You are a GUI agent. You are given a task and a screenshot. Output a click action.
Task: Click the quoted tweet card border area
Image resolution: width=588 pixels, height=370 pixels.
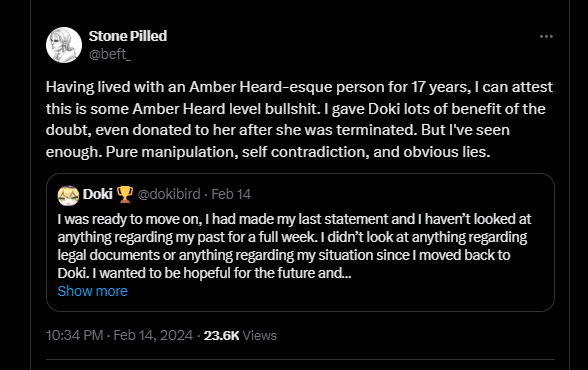300,242
